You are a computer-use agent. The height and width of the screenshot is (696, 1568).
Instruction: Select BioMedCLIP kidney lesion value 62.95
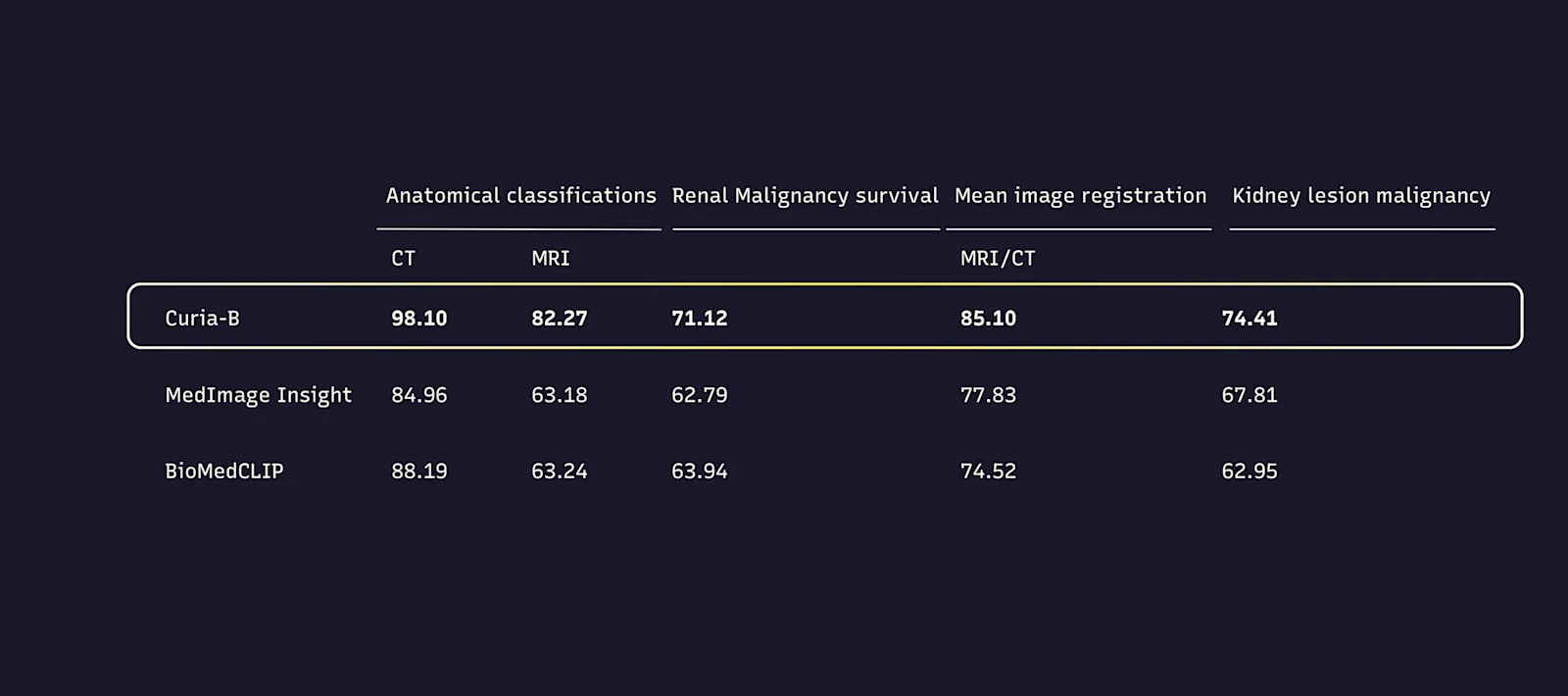click(x=1249, y=471)
